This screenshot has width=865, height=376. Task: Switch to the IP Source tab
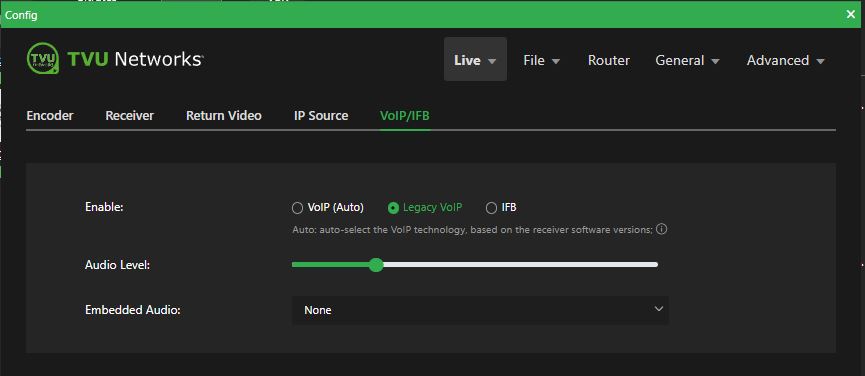(321, 116)
